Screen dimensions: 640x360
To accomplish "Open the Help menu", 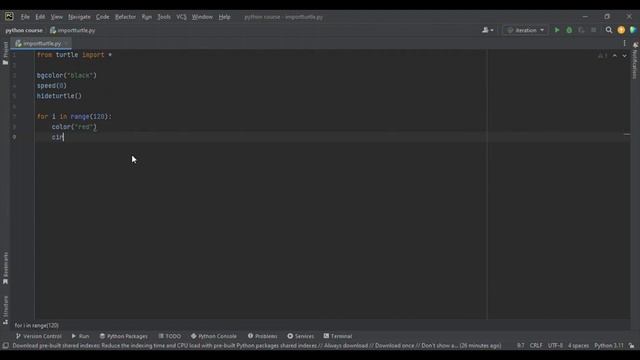I will (x=224, y=17).
